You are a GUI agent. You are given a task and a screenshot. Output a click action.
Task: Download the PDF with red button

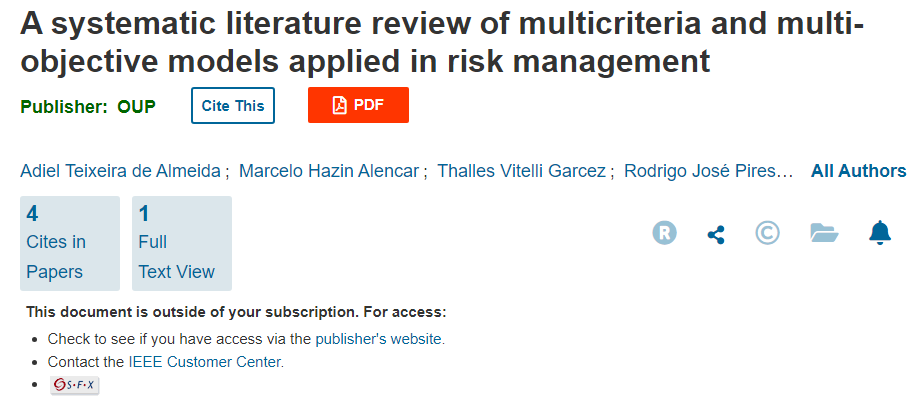[x=358, y=105]
